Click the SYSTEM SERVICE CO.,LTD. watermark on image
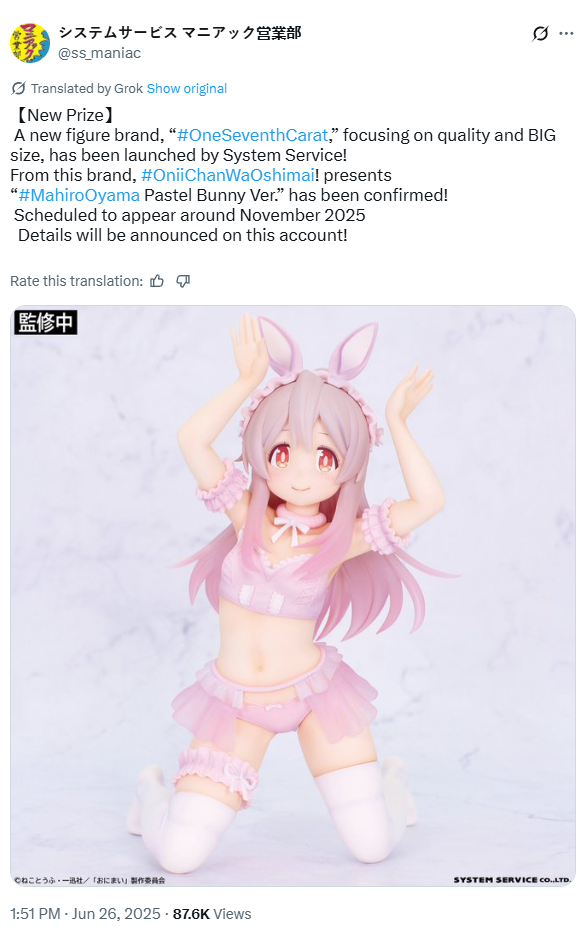Image resolution: width=588 pixels, height=927 pixels. coord(512,880)
